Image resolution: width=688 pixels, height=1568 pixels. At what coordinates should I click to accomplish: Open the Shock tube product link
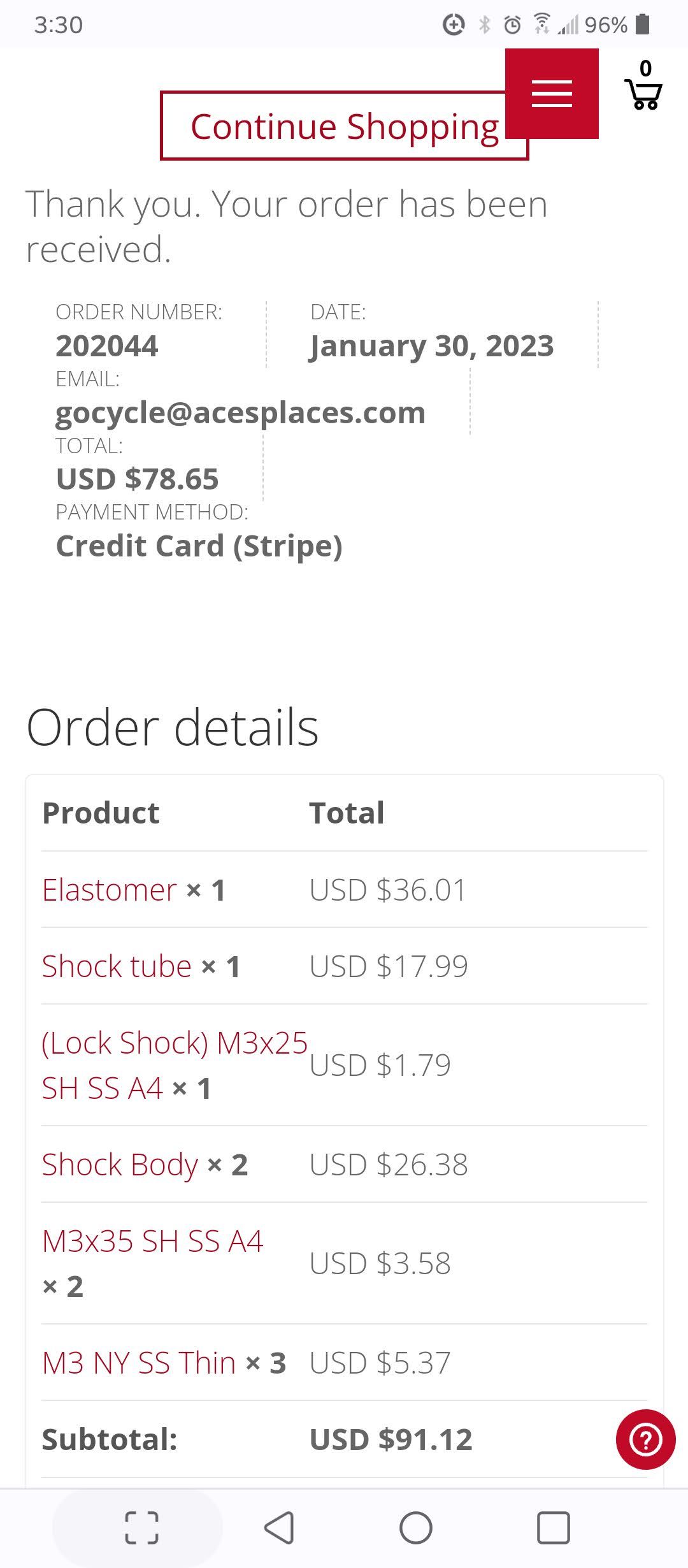tap(117, 966)
